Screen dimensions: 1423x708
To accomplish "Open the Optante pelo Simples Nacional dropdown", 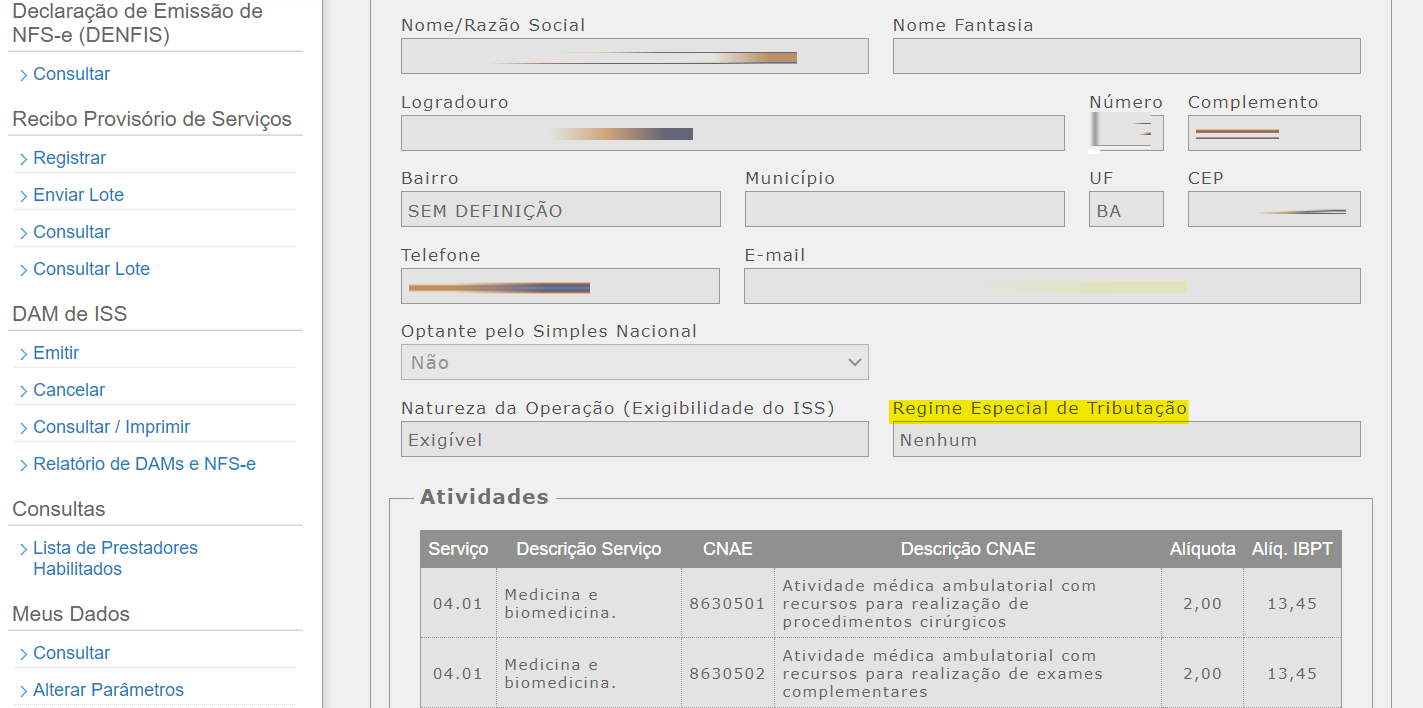I will [635, 362].
